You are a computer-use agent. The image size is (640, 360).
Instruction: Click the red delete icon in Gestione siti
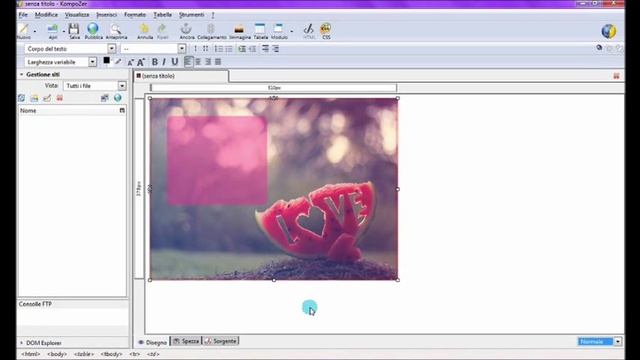click(x=60, y=98)
